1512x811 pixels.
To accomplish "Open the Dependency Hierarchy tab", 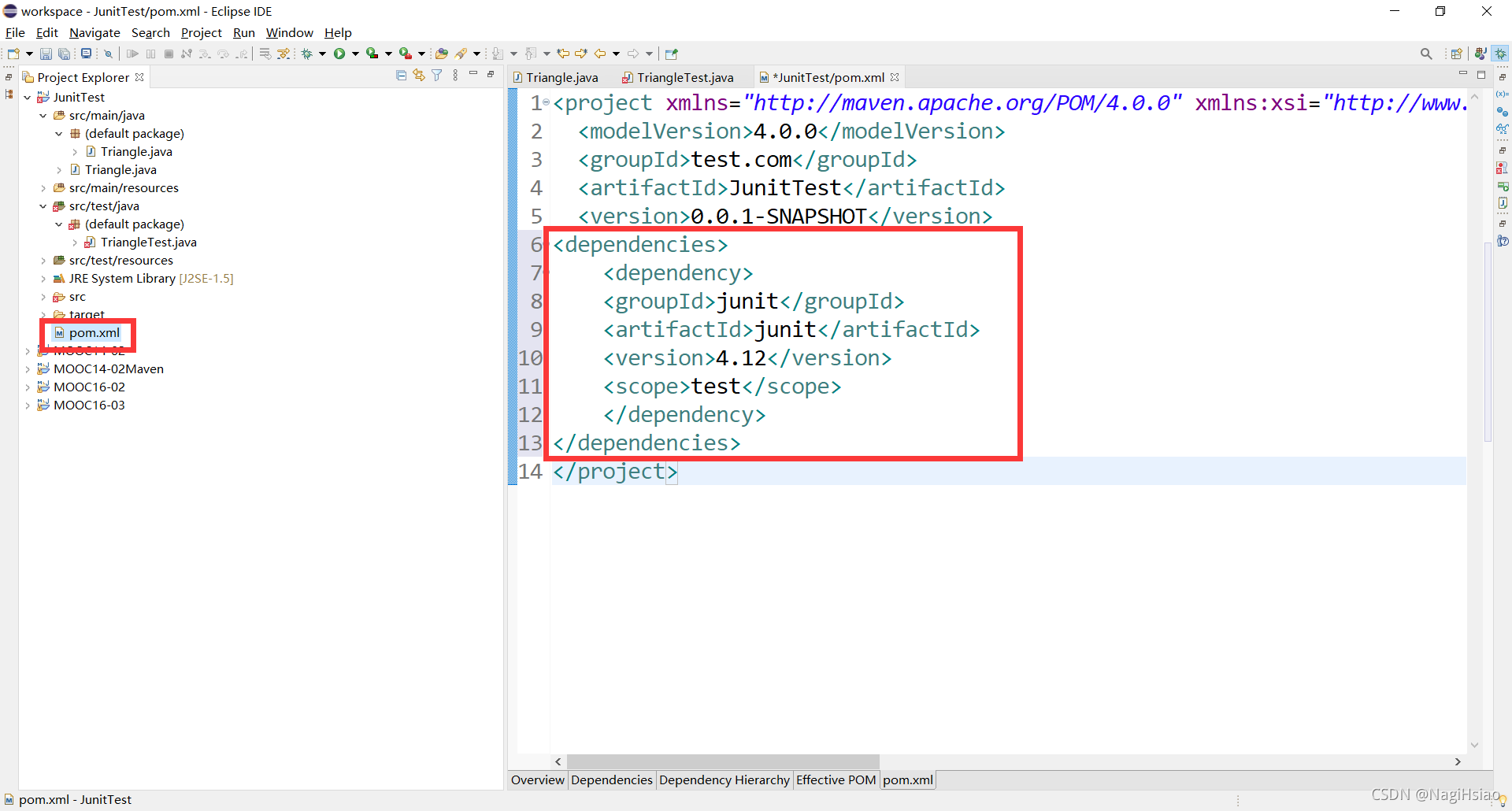I will [724, 780].
